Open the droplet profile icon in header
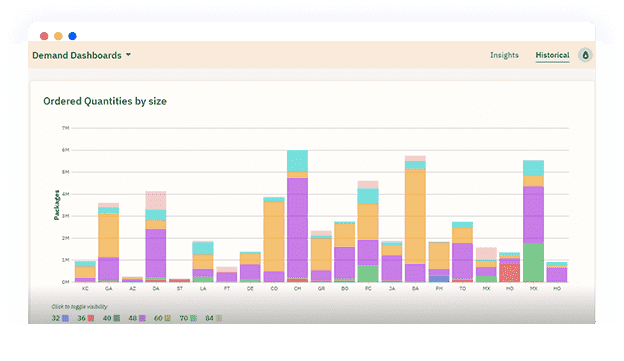Screen dimensions: 624x361 (585, 55)
